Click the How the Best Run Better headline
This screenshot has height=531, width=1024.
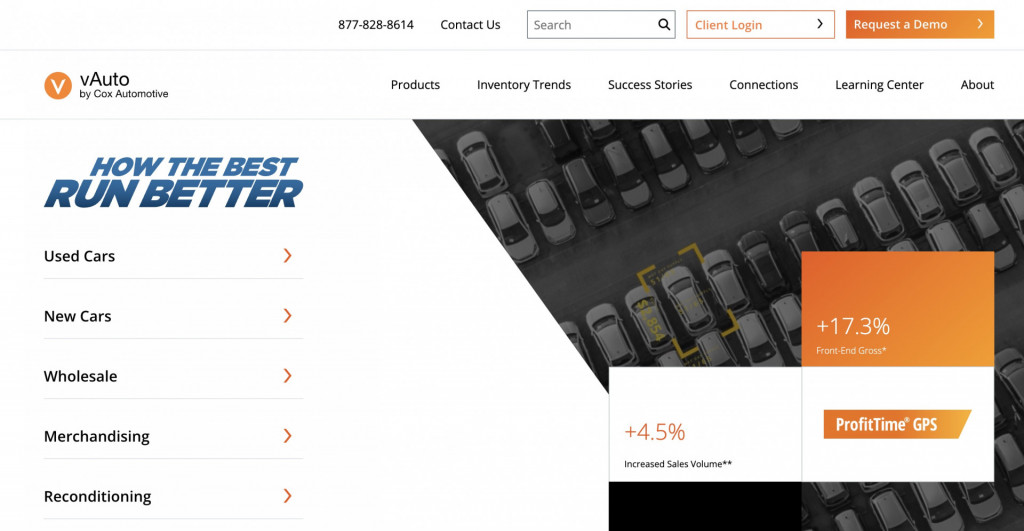[x=173, y=183]
